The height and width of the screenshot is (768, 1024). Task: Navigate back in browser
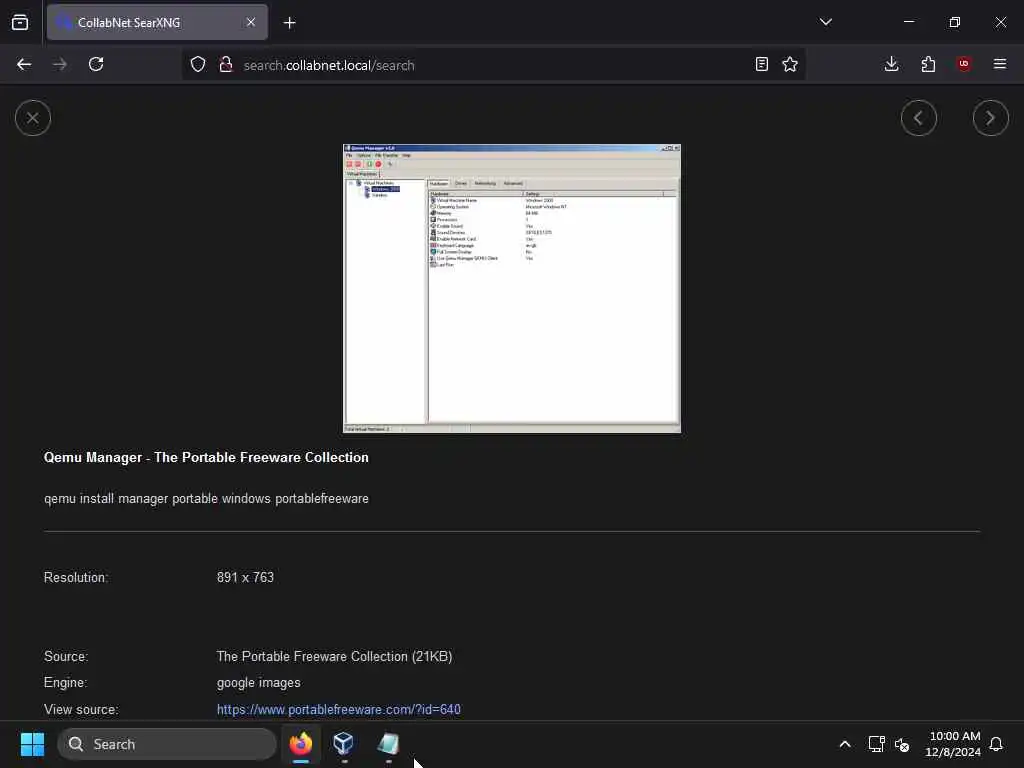point(24,64)
